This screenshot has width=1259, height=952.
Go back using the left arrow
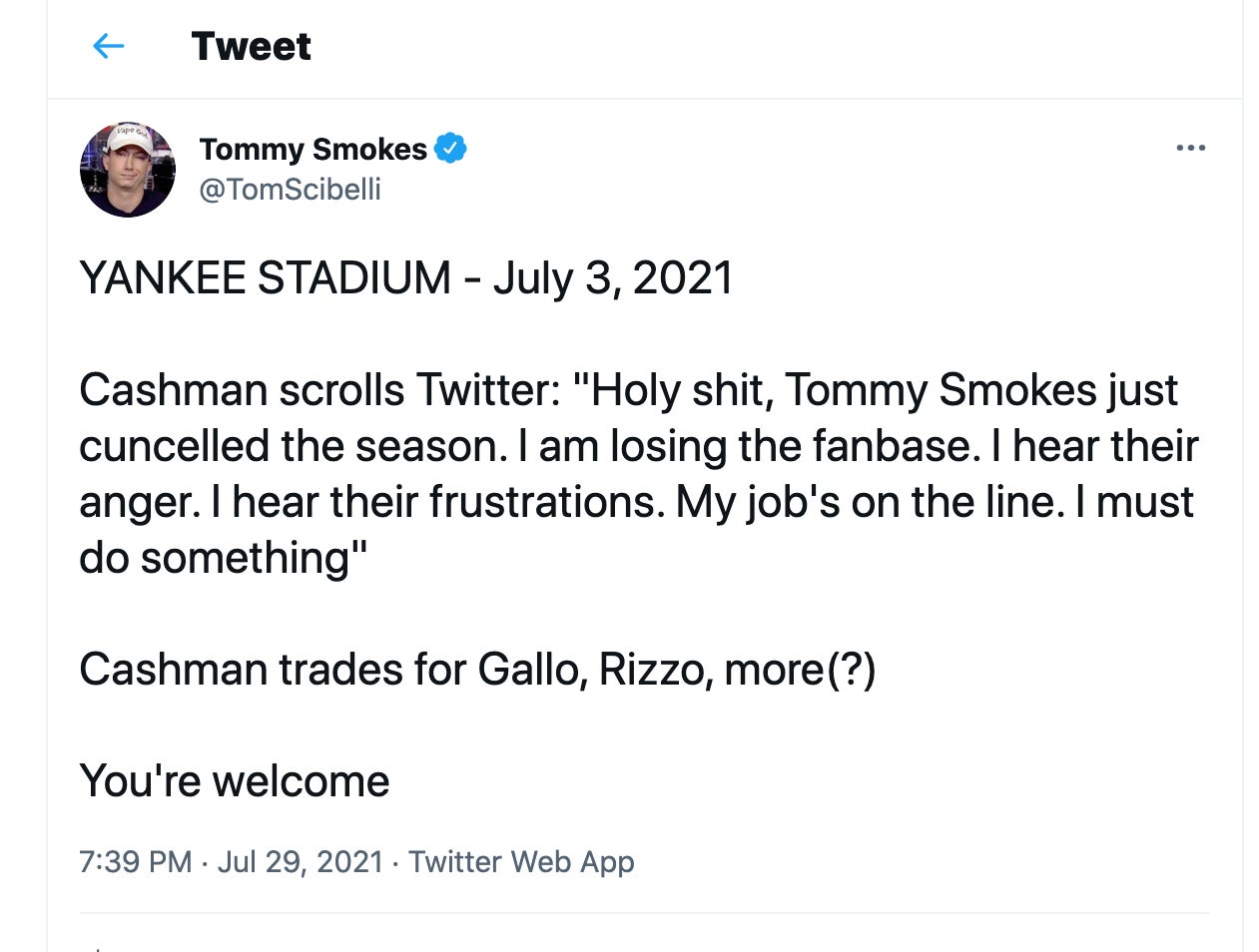[108, 46]
